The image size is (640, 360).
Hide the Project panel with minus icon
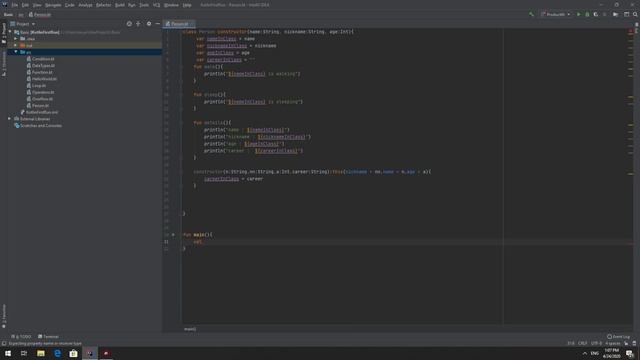(158, 24)
